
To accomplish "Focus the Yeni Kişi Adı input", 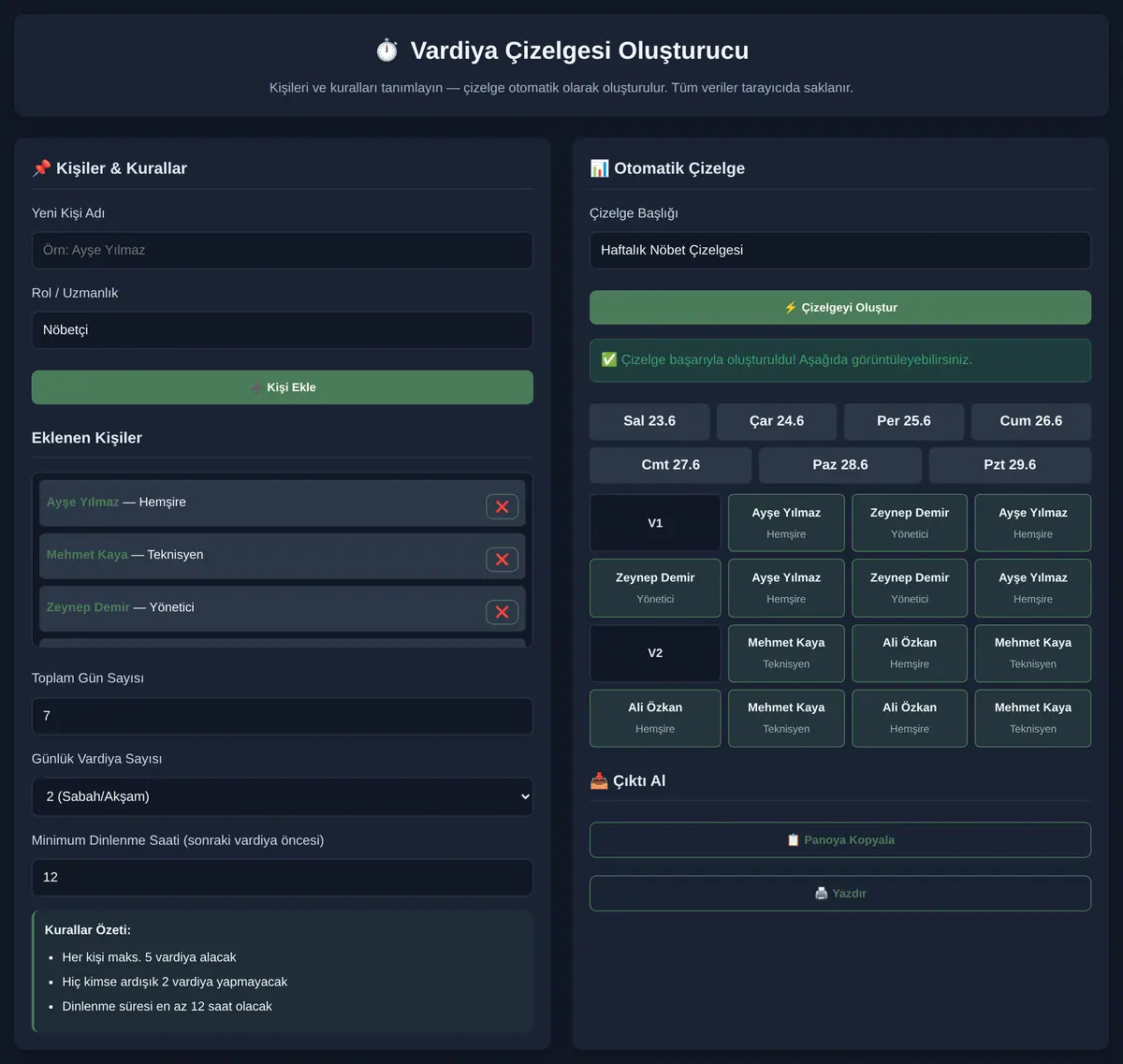I will pyautogui.click(x=283, y=251).
